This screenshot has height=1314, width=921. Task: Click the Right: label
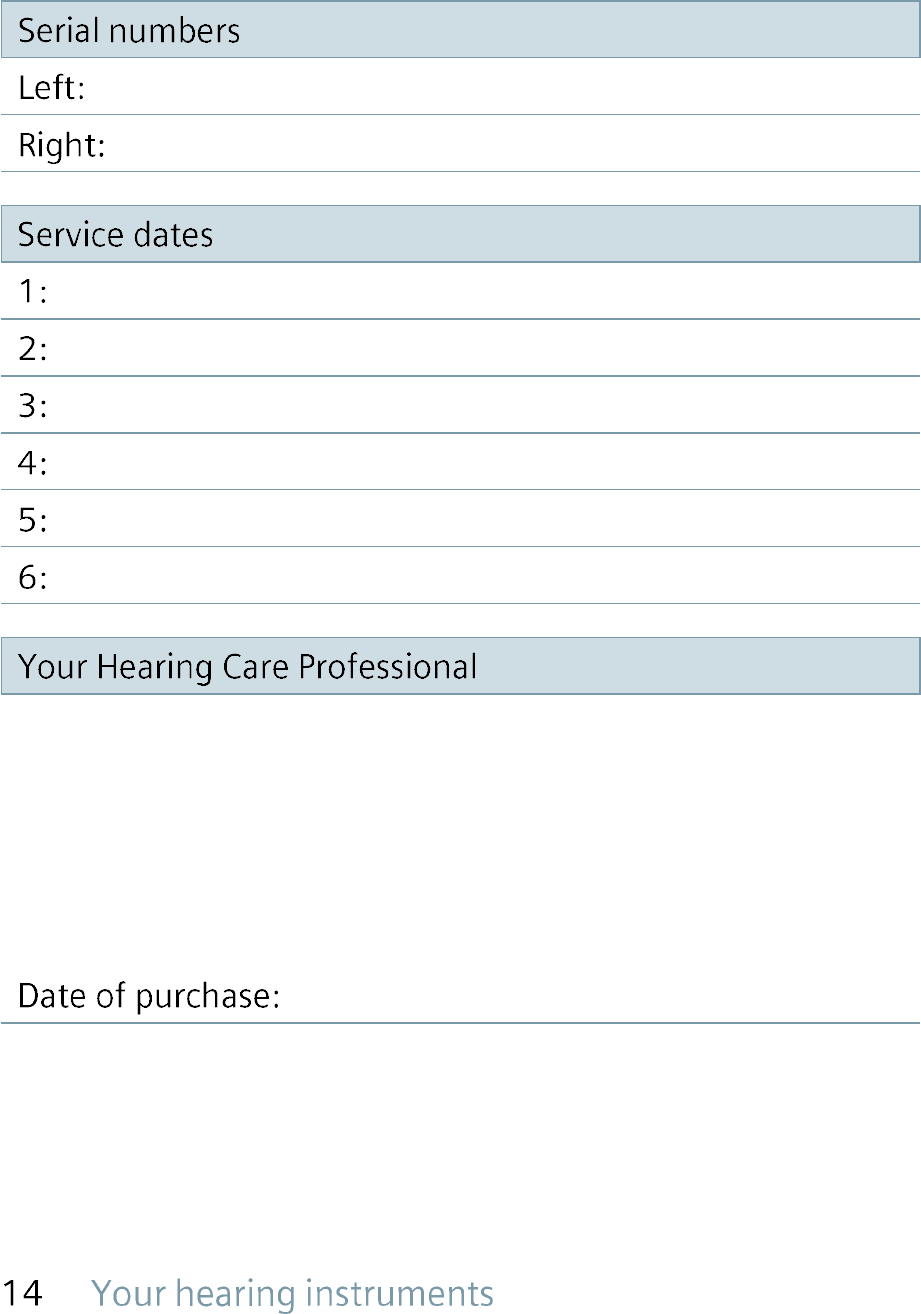tap(62, 146)
